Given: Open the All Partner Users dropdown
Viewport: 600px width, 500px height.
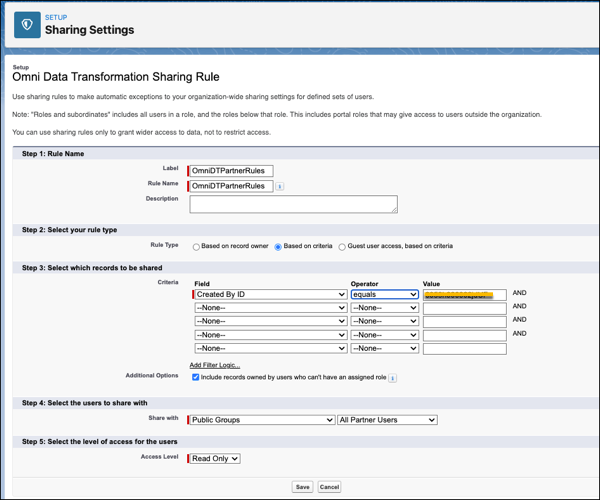Looking at the screenshot, I should point(387,420).
